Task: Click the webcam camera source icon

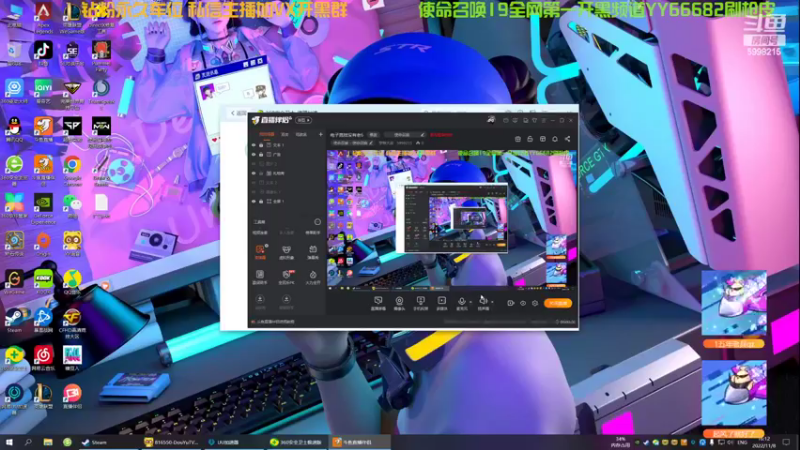Action: (399, 301)
